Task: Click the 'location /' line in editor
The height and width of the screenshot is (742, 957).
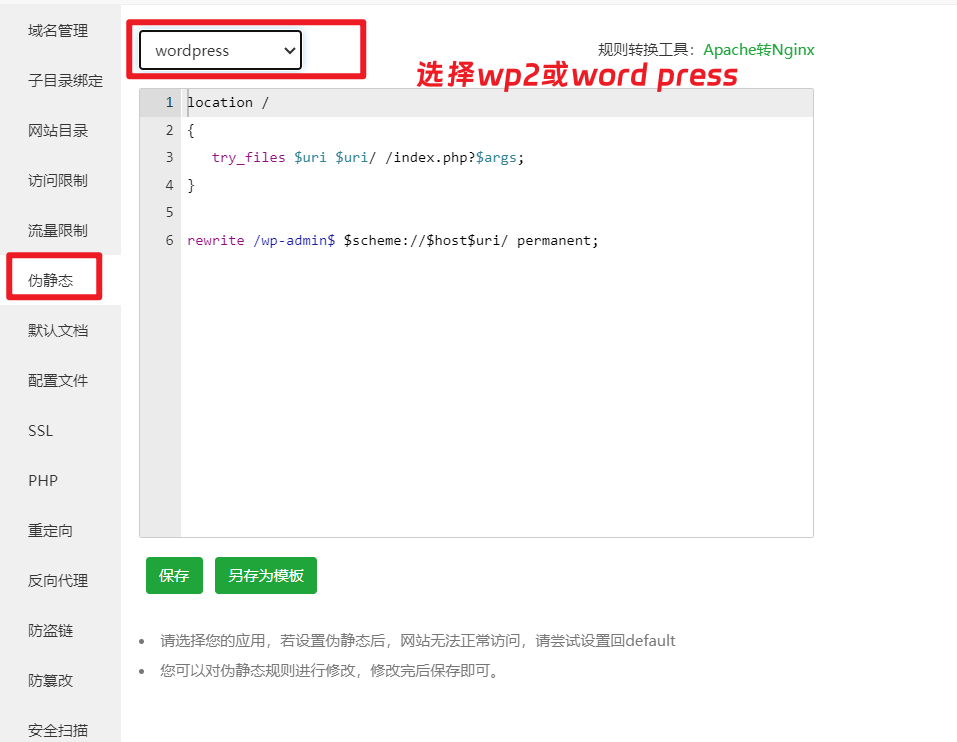Action: pos(228,103)
